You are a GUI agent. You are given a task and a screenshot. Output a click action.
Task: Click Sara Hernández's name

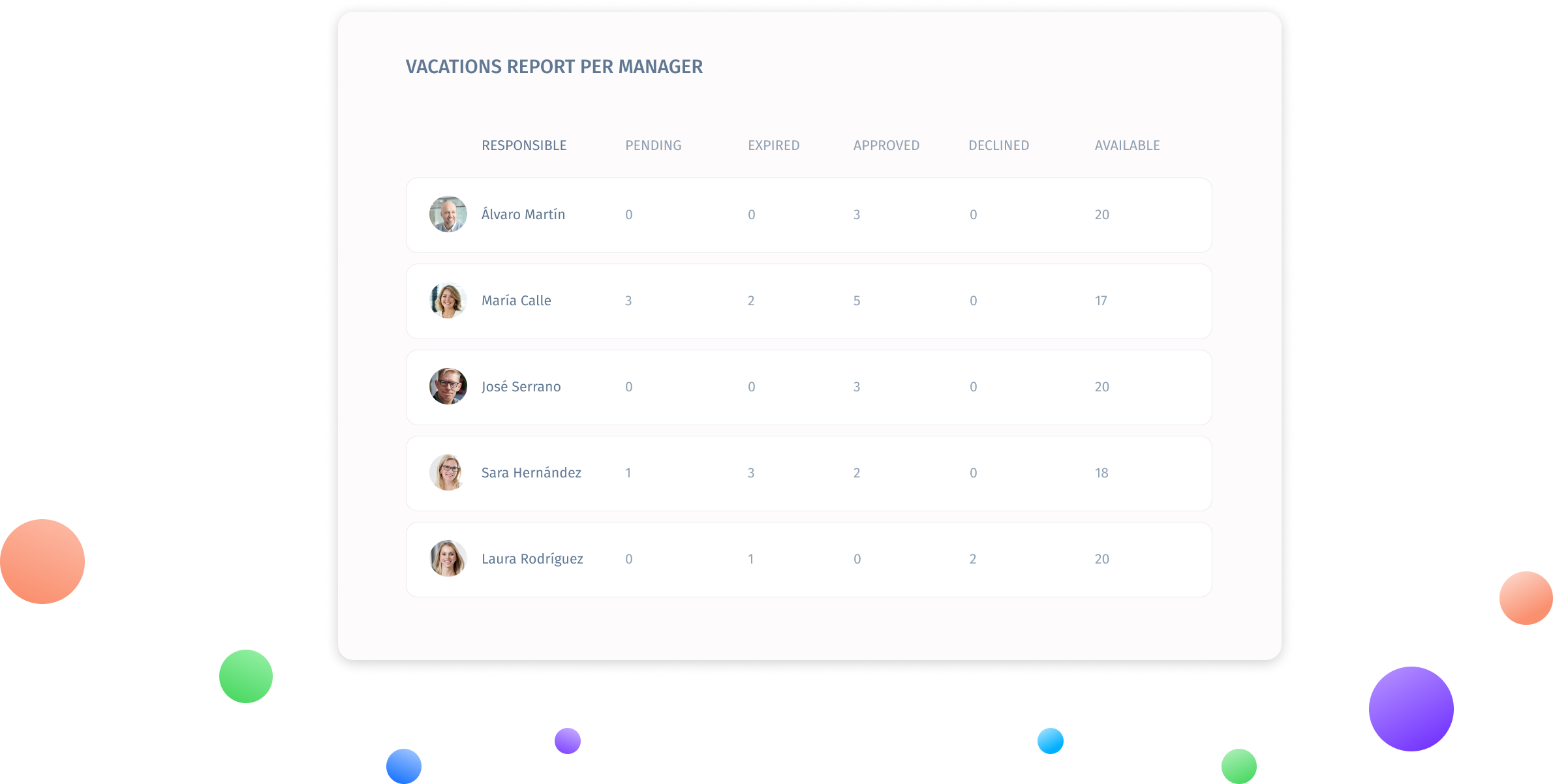coord(531,473)
